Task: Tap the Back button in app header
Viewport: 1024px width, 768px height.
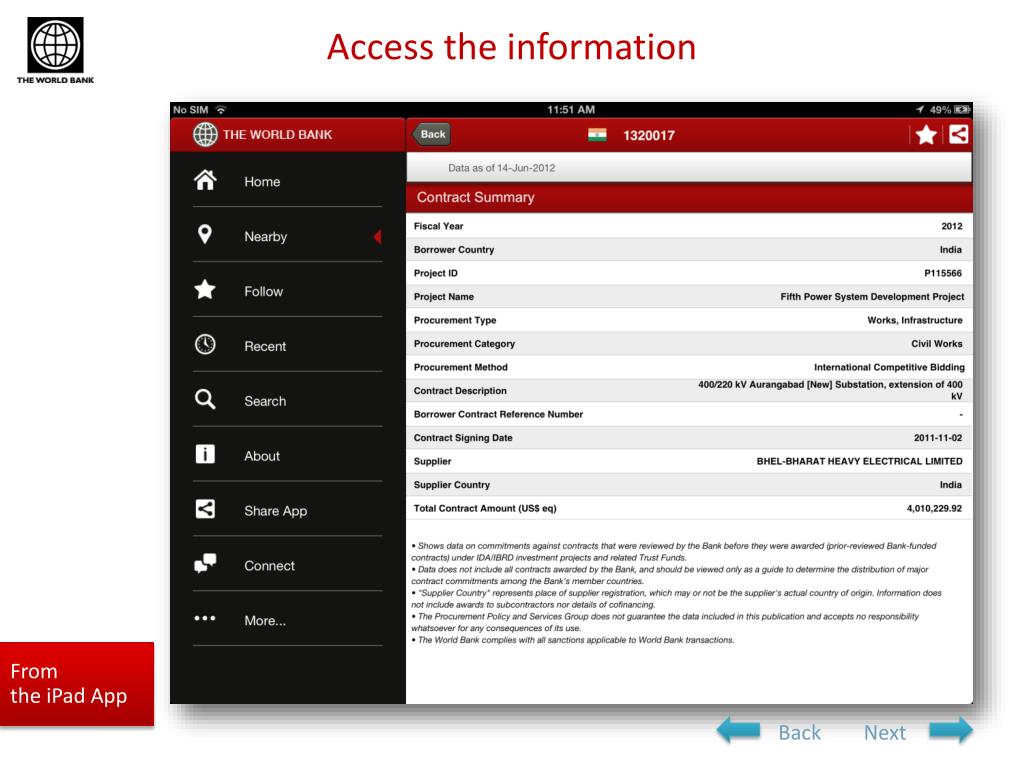Action: click(431, 135)
